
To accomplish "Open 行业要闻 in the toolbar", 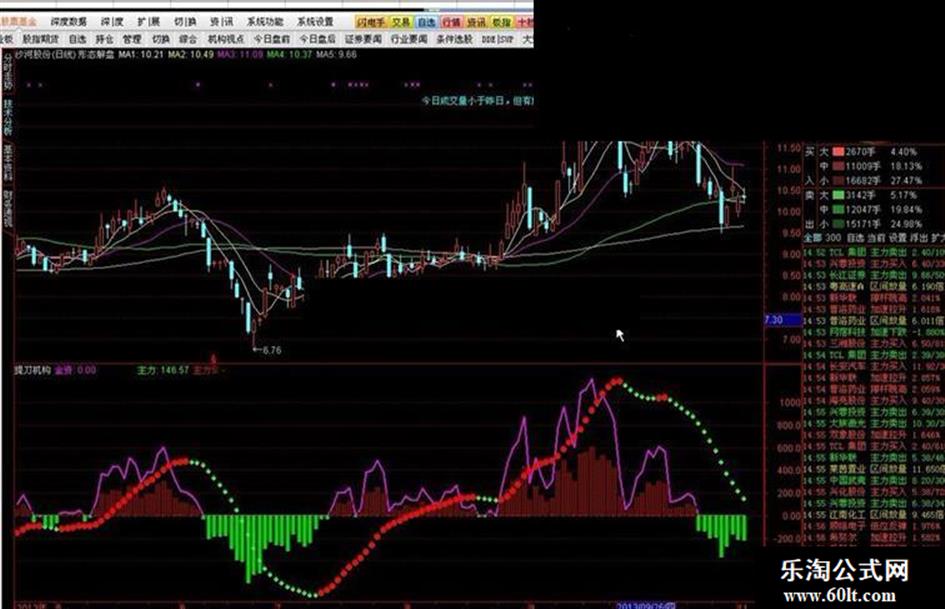I will (x=409, y=39).
